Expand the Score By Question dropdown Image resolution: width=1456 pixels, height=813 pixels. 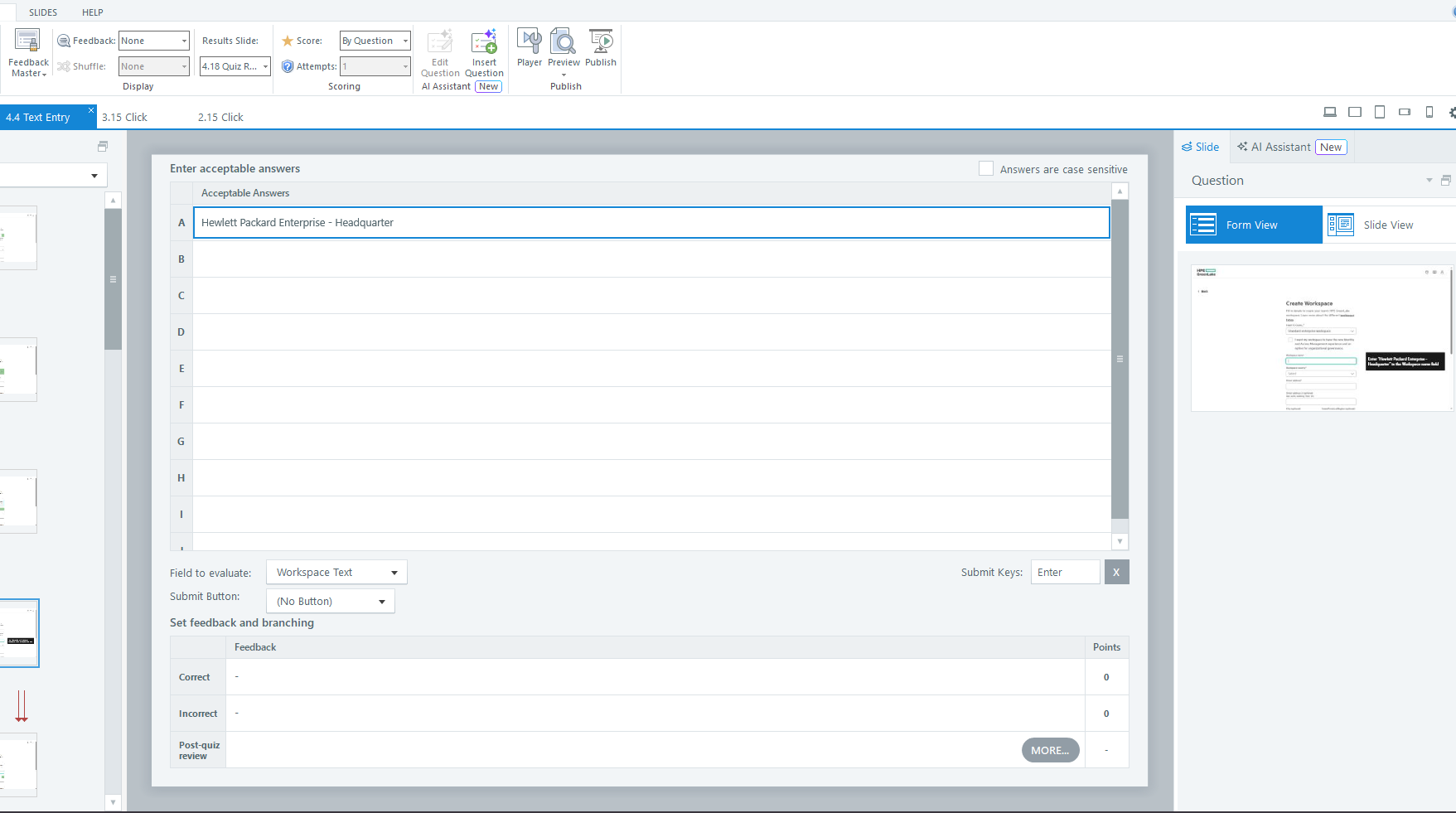375,41
